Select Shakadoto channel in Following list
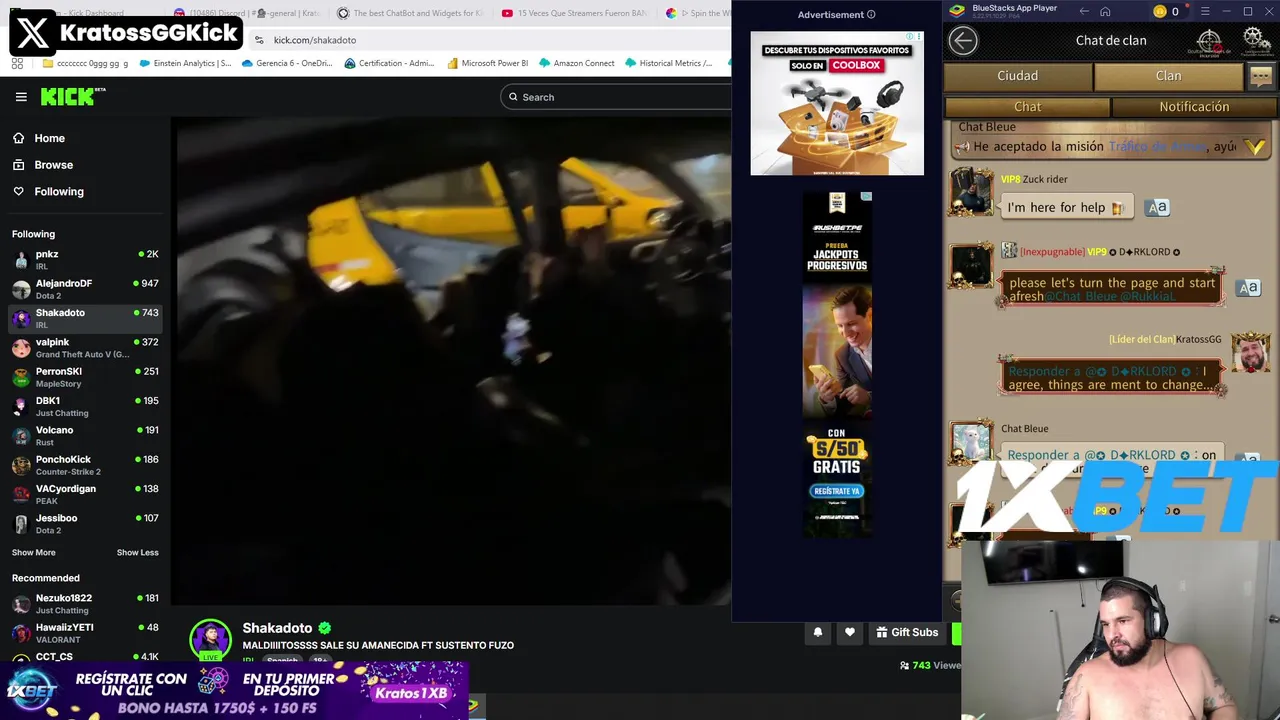The height and width of the screenshot is (720, 1280). pyautogui.click(x=84, y=318)
